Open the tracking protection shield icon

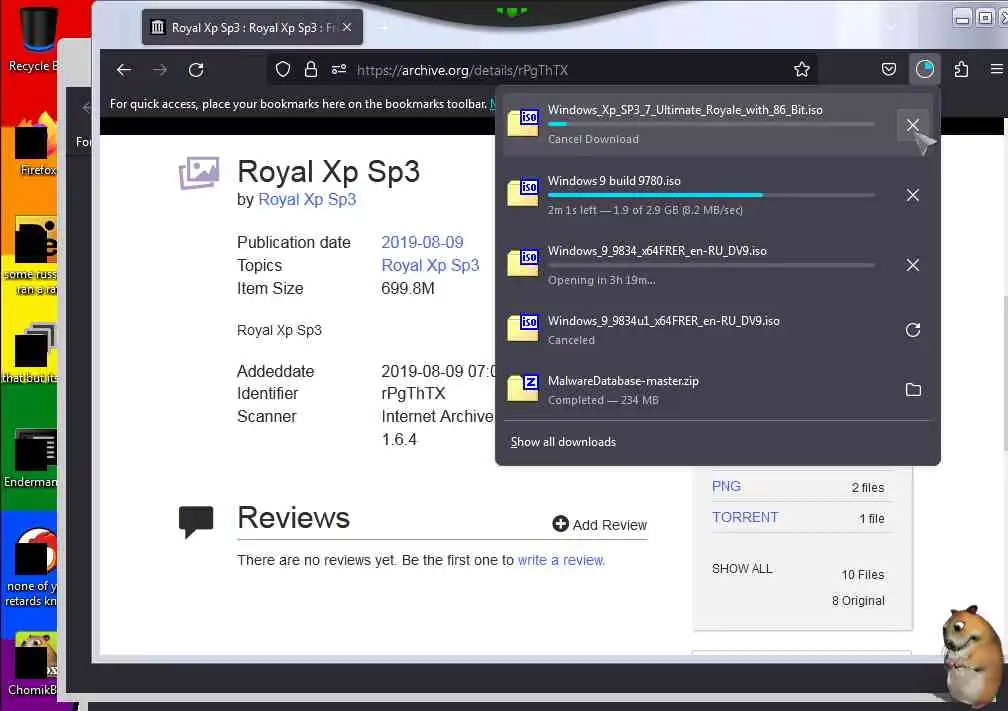[283, 69]
